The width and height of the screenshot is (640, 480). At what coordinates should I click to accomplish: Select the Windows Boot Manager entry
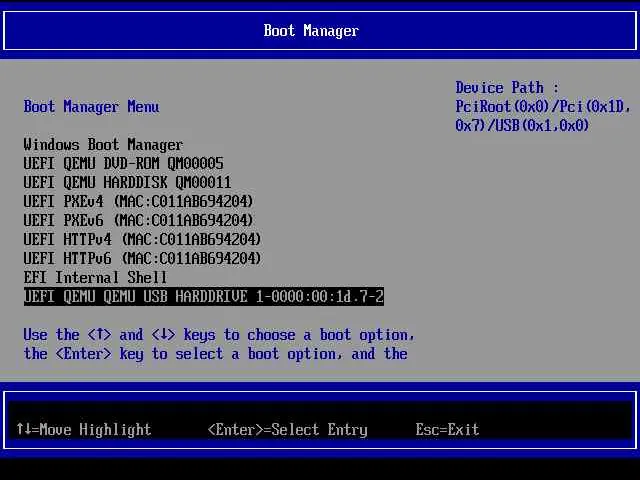103,144
